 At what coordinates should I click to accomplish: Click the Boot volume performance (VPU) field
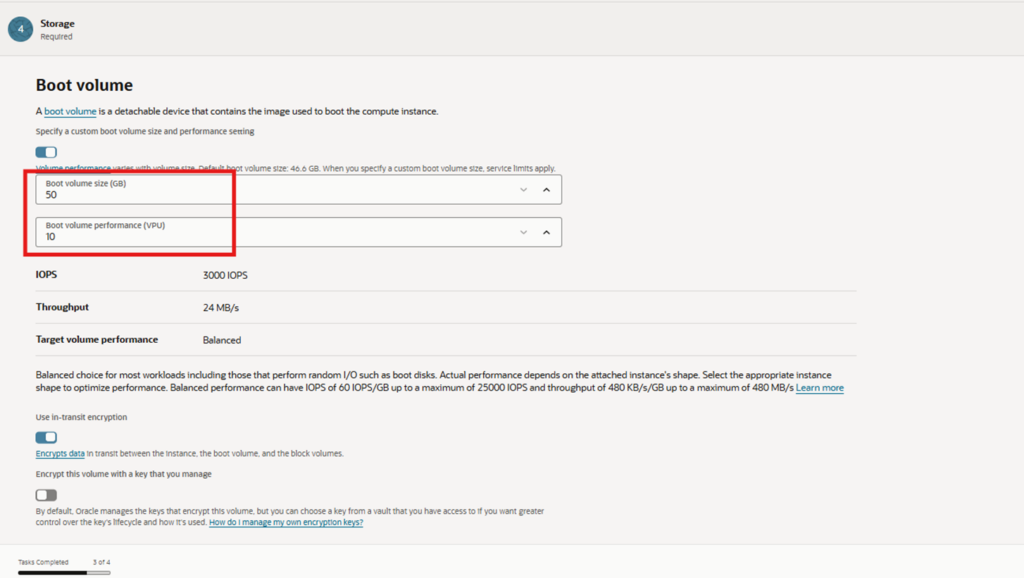[270, 232]
